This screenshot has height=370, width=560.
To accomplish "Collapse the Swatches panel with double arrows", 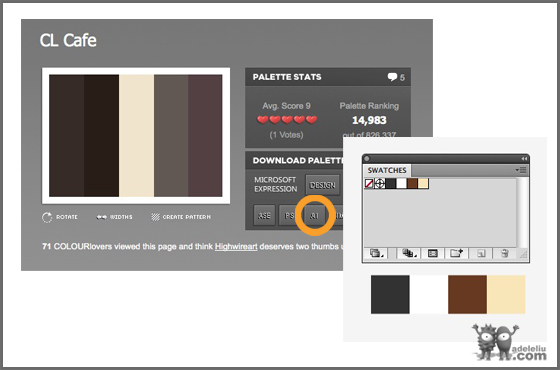I will click(524, 159).
